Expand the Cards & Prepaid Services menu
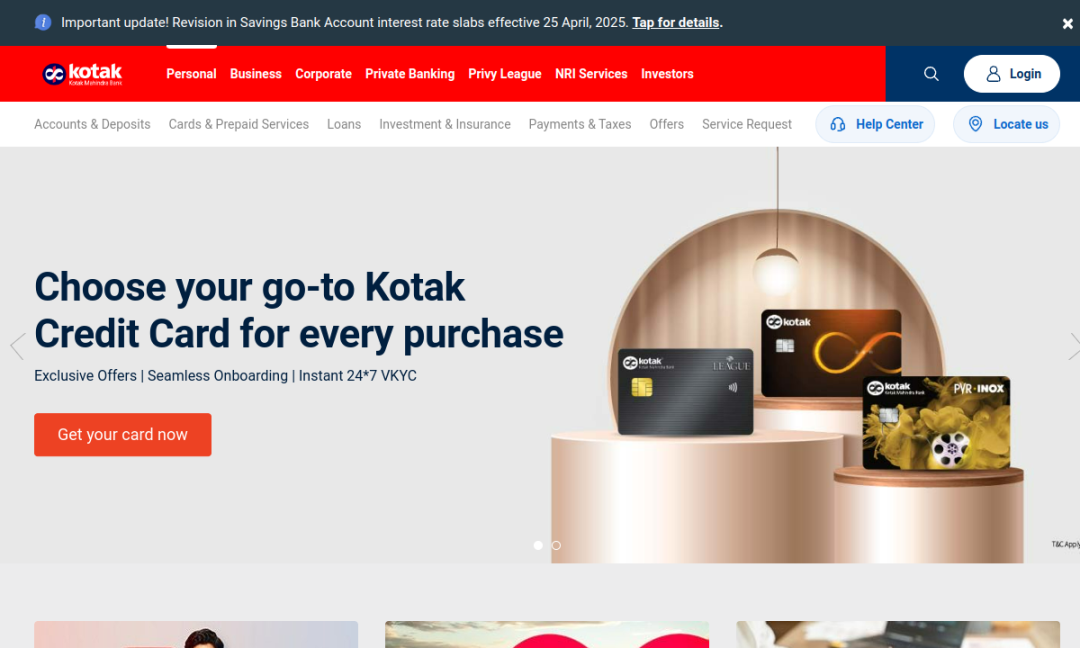This screenshot has height=648, width=1080. click(238, 124)
